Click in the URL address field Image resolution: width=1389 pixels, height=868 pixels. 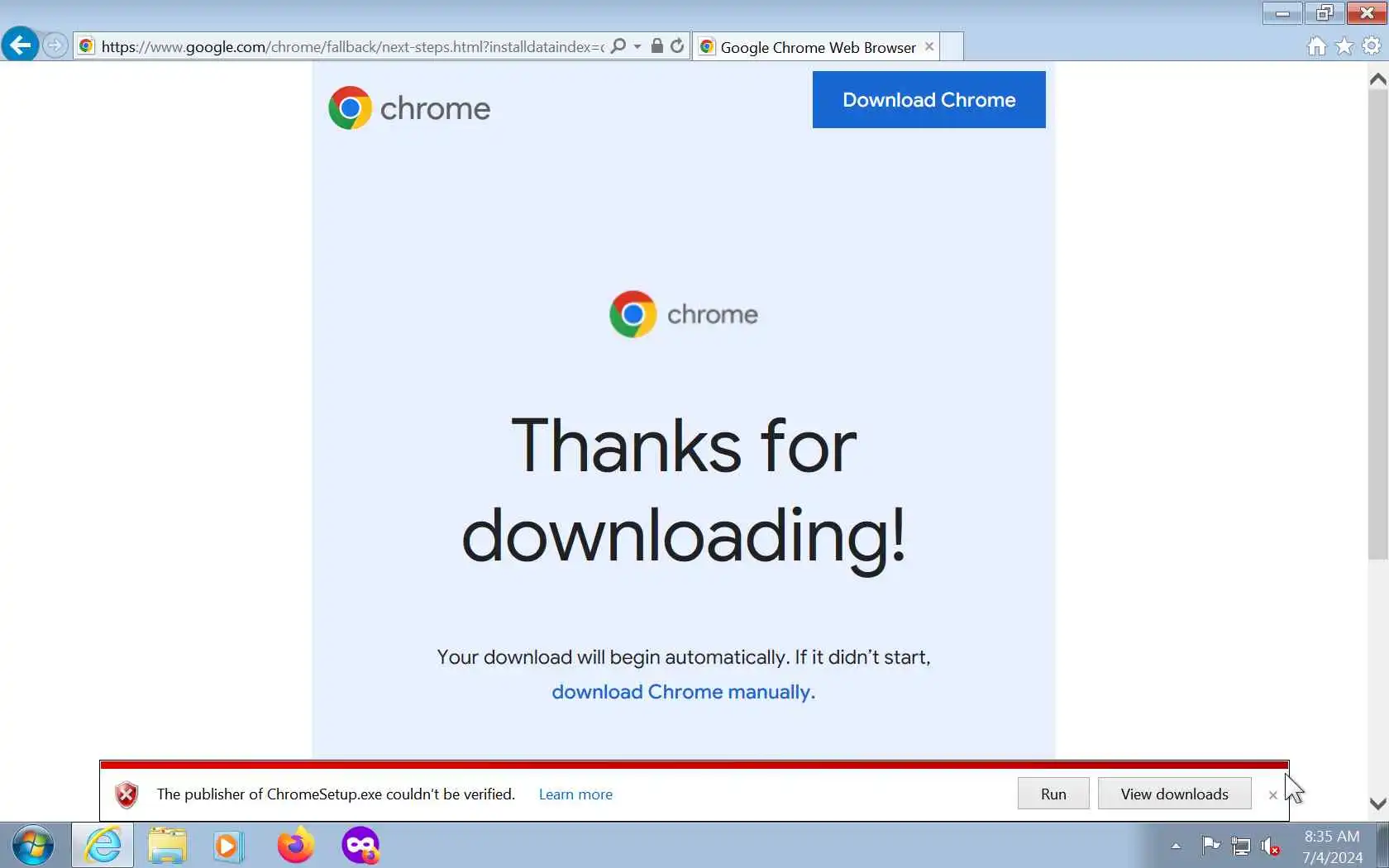click(352, 47)
